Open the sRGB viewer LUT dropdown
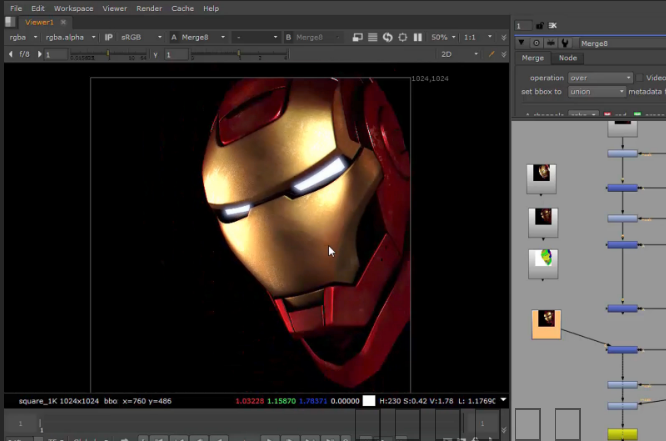The height and width of the screenshot is (441, 666). 141,37
